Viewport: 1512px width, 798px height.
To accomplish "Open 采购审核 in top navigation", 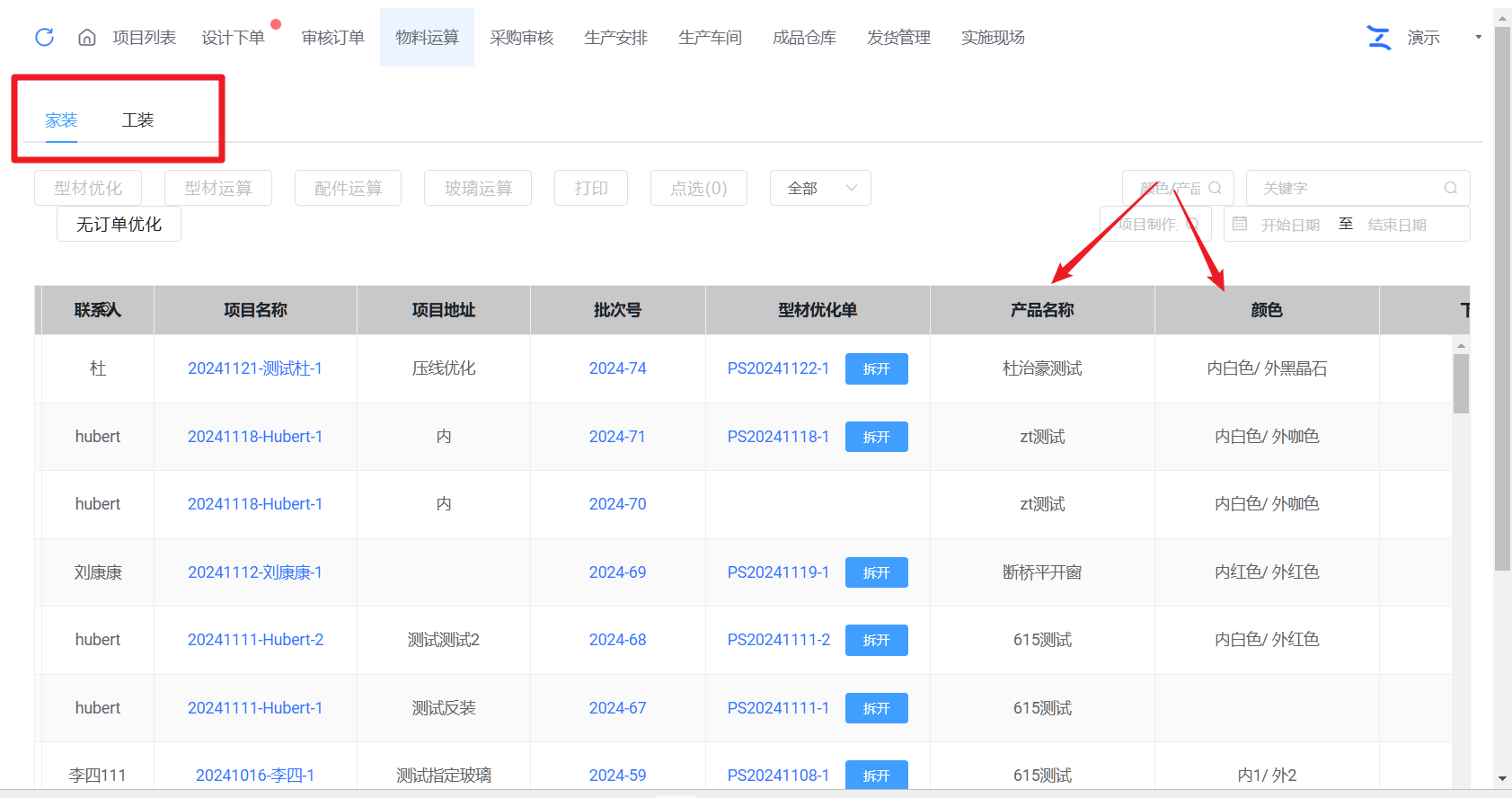I will point(521,37).
